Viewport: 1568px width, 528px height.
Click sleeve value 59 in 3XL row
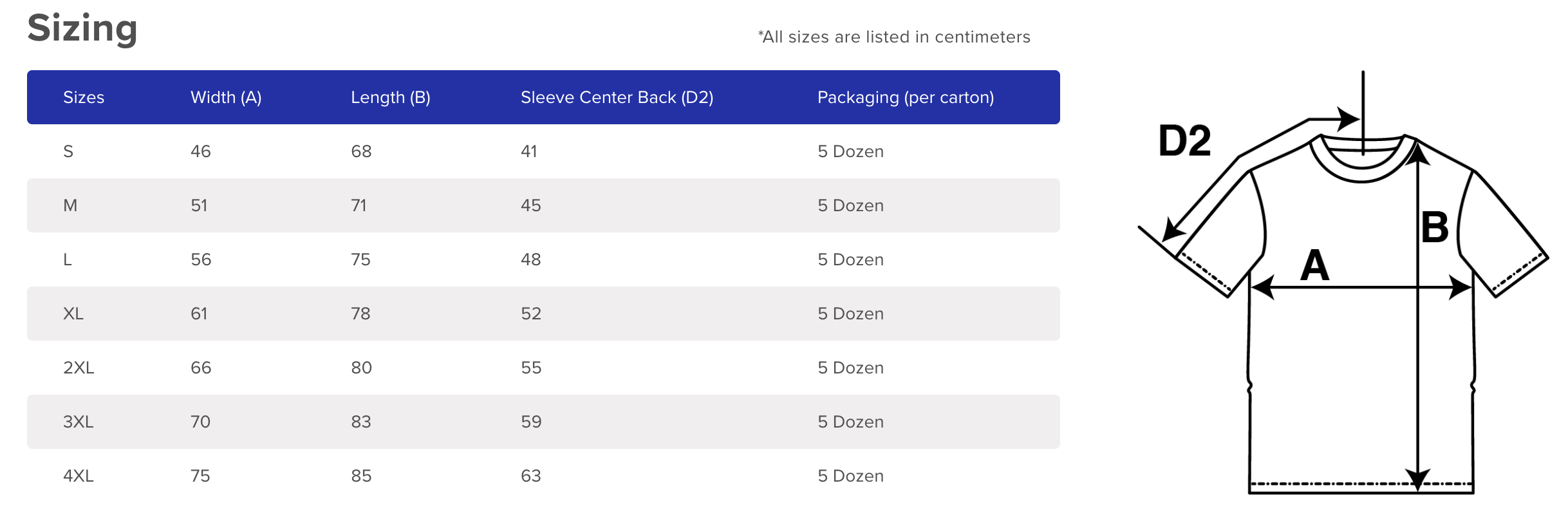click(x=531, y=422)
